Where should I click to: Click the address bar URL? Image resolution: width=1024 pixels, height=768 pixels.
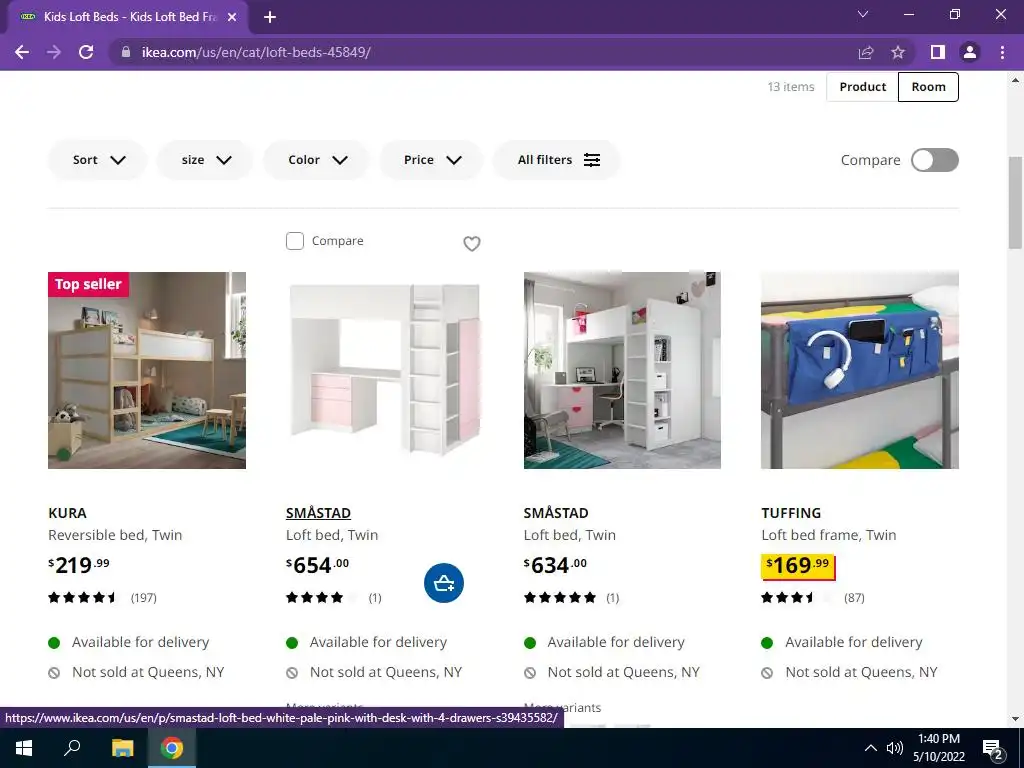[x=256, y=52]
